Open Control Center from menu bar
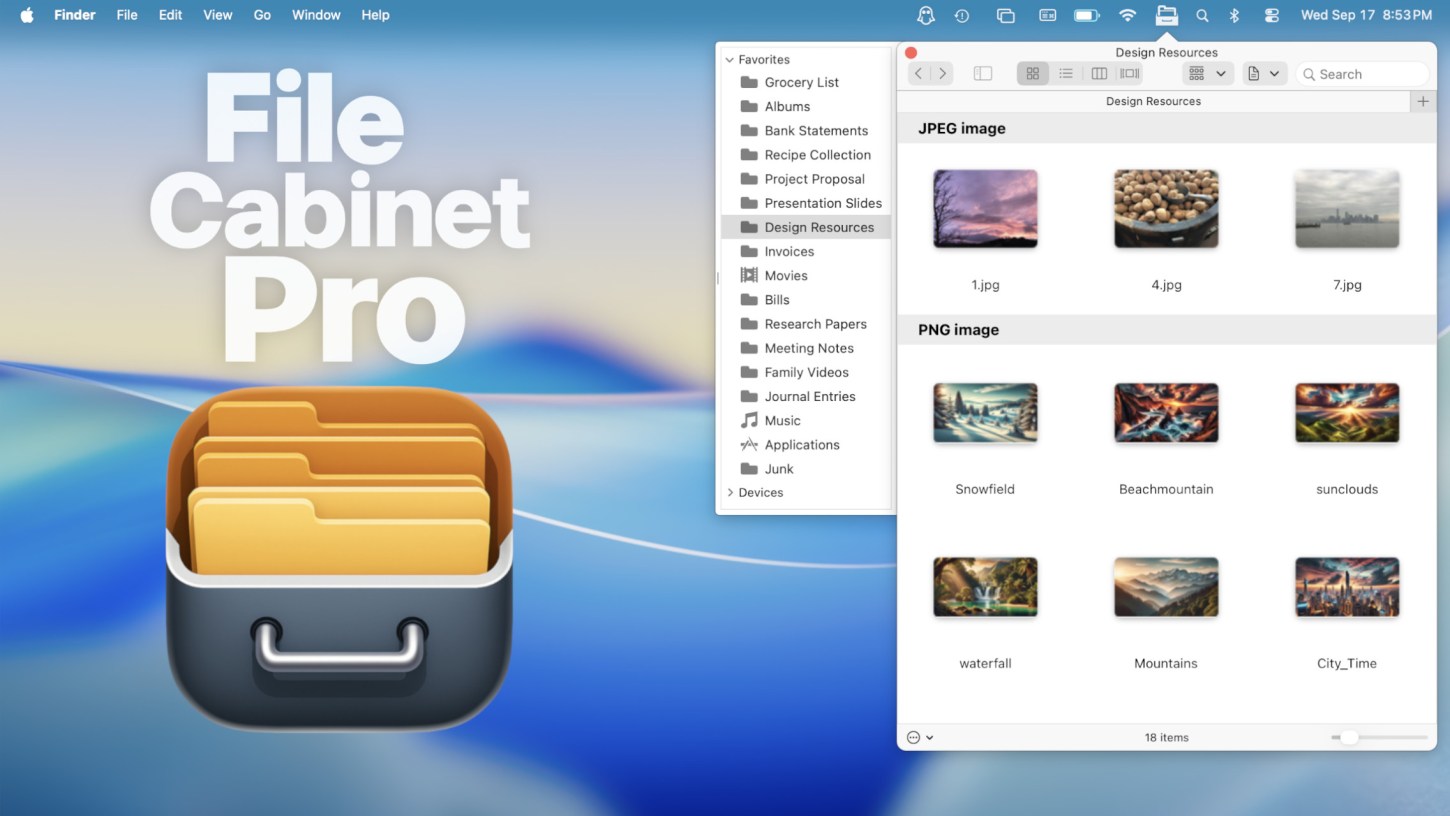Viewport: 1450px width, 816px height. click(1271, 15)
